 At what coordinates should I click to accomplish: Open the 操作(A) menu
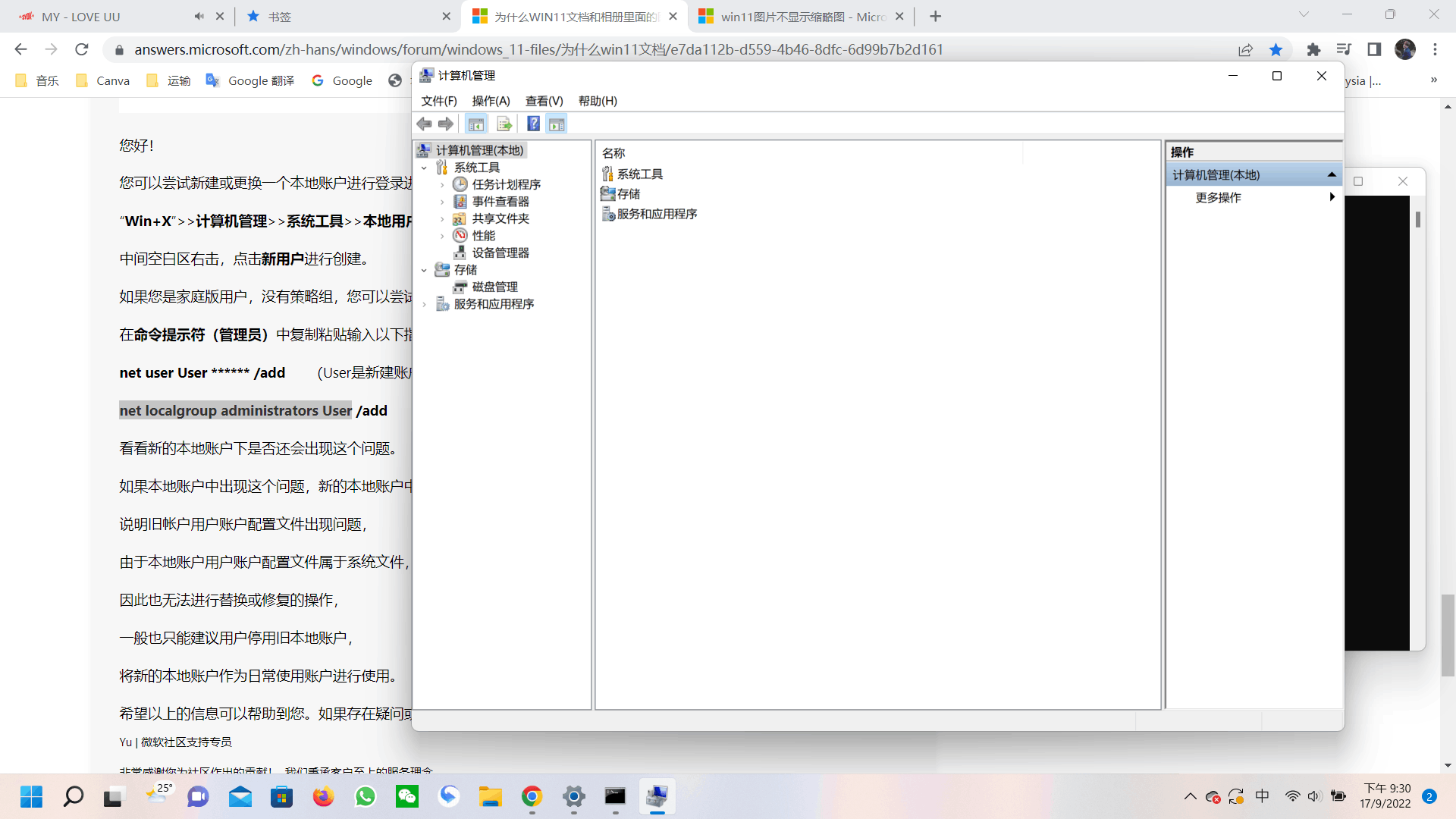pyautogui.click(x=491, y=101)
